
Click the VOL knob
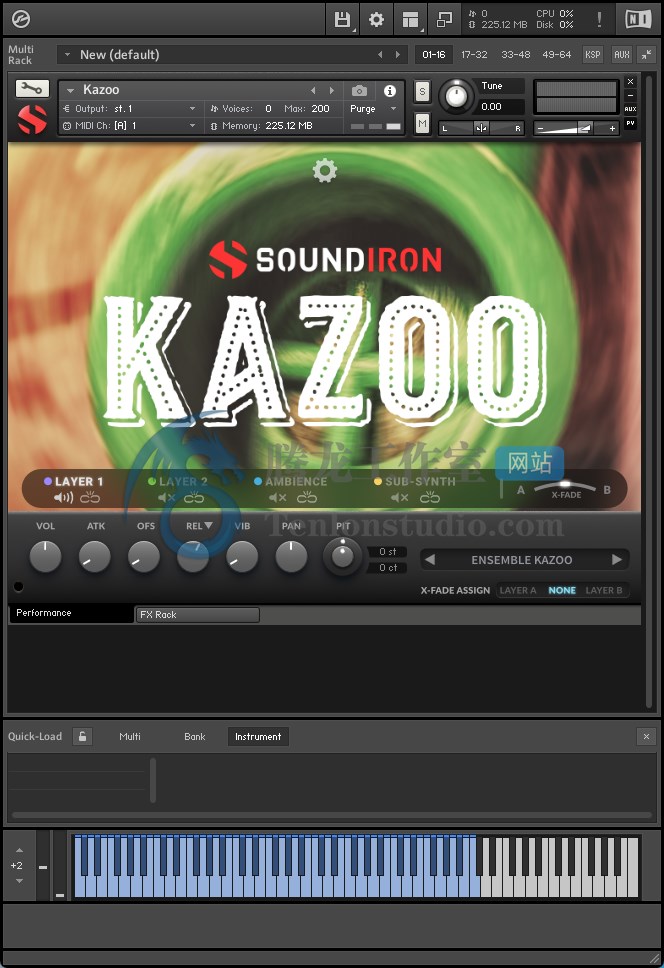[x=46, y=557]
